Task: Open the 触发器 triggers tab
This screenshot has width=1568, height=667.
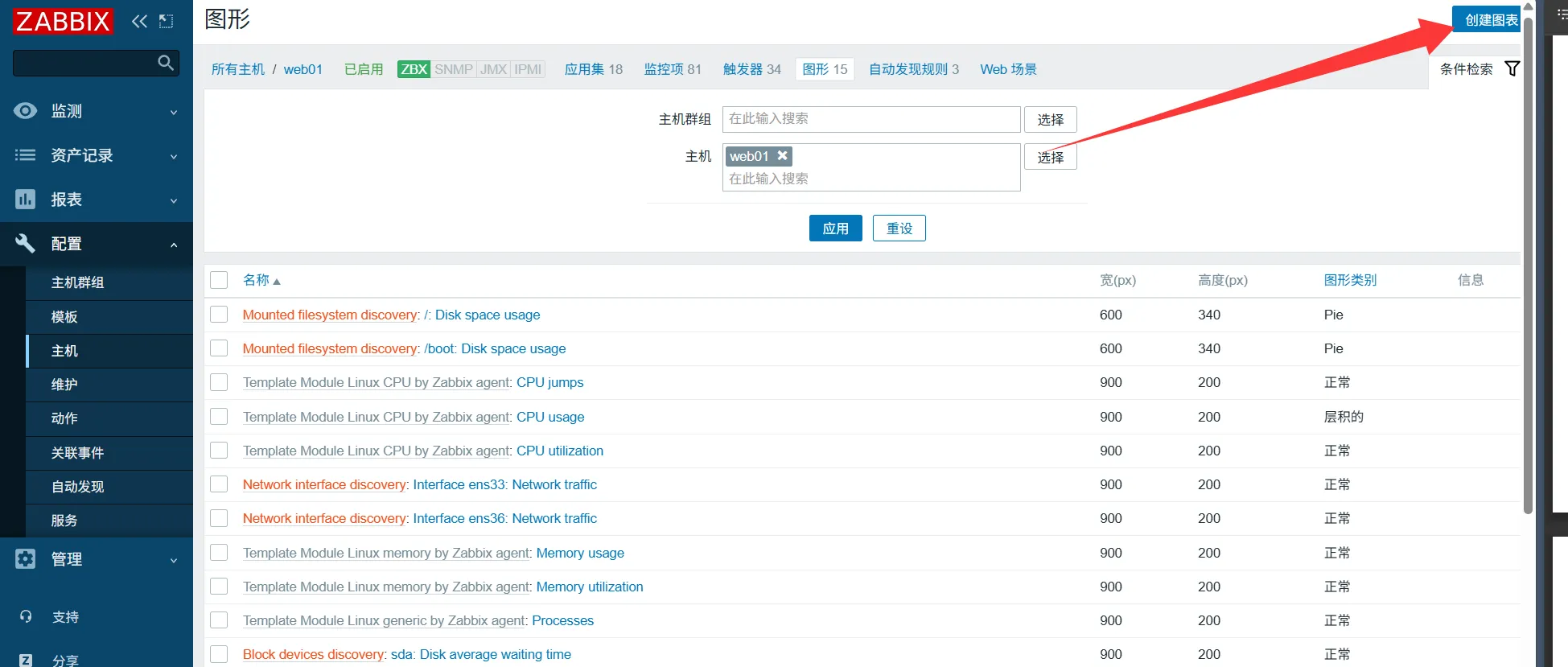Action: 751,69
